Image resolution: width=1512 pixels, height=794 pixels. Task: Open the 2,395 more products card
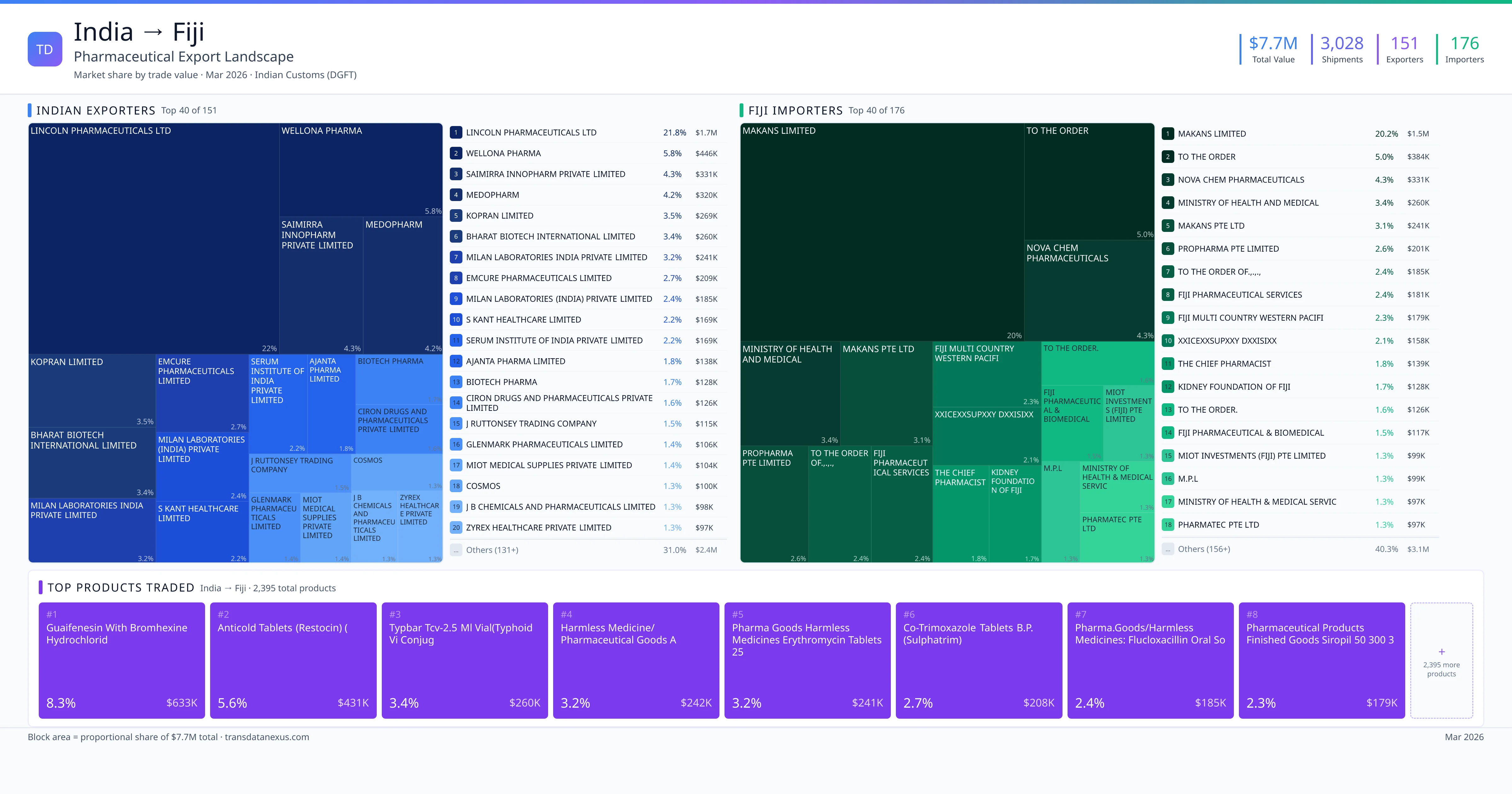tap(1441, 670)
